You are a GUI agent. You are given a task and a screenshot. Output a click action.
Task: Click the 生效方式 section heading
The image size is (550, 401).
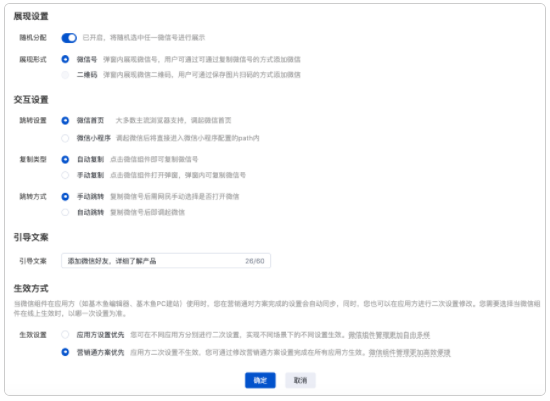(x=31, y=288)
